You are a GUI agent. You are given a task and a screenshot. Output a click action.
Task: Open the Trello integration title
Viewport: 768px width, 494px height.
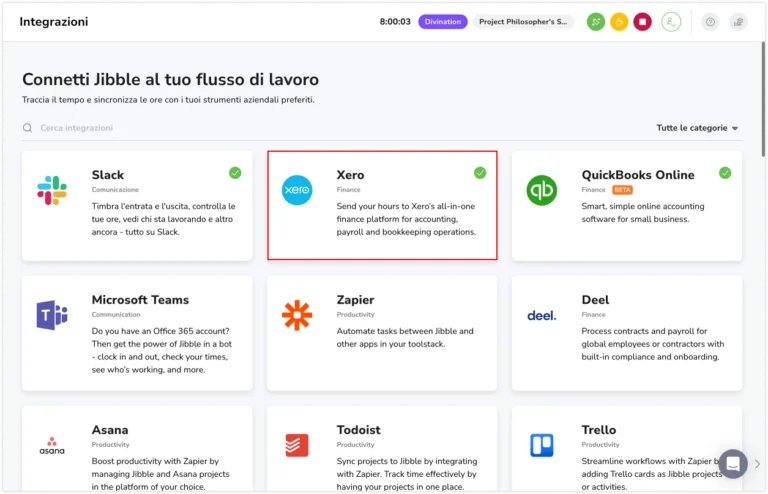point(599,430)
